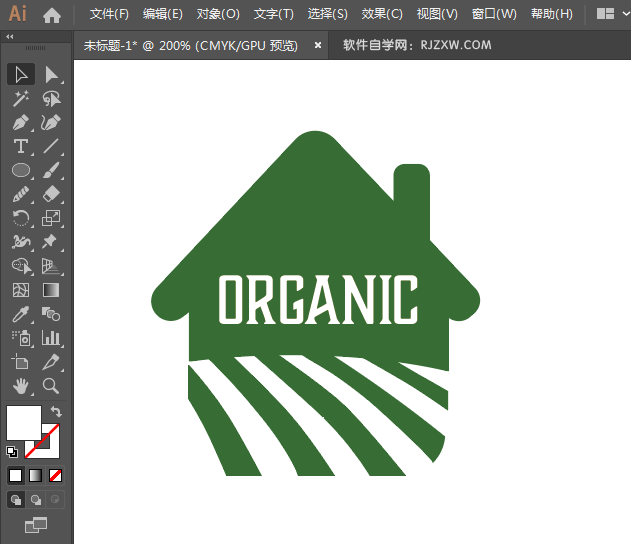
Task: Open the Change Screen Mode menu
Action: pos(36,524)
